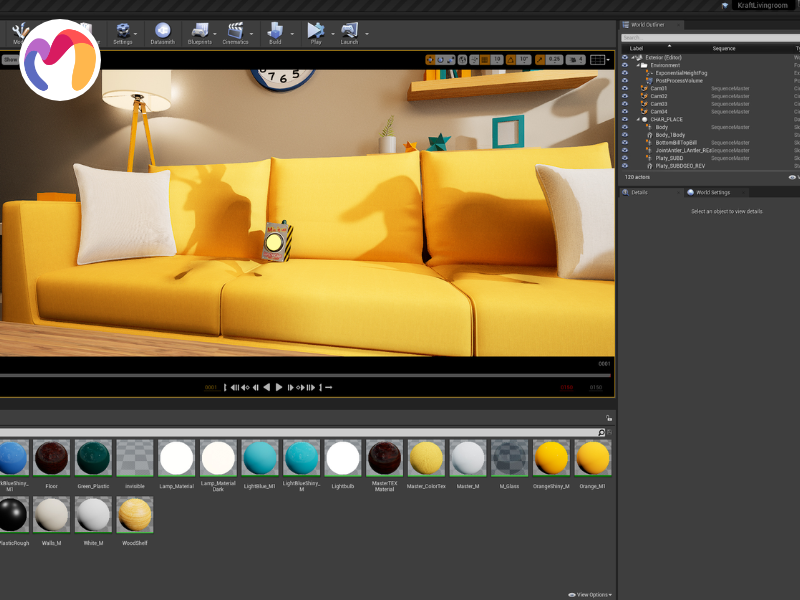Image resolution: width=800 pixels, height=600 pixels.
Task: Select the Details tab
Action: coord(639,192)
